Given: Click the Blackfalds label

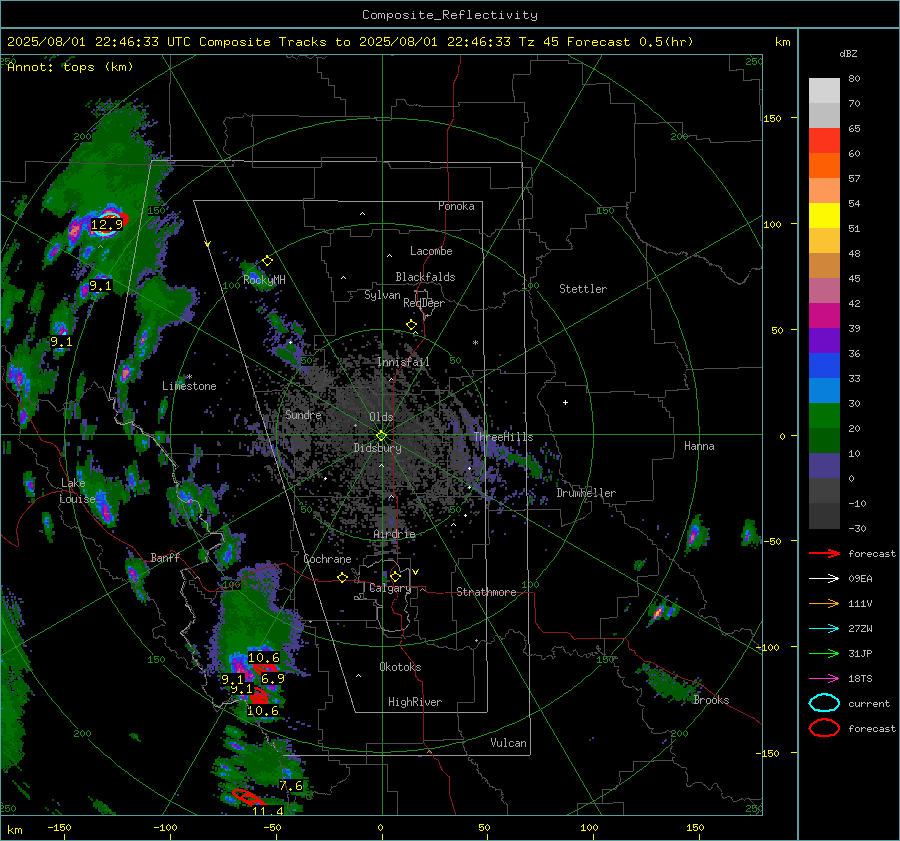Looking at the screenshot, I should [425, 277].
